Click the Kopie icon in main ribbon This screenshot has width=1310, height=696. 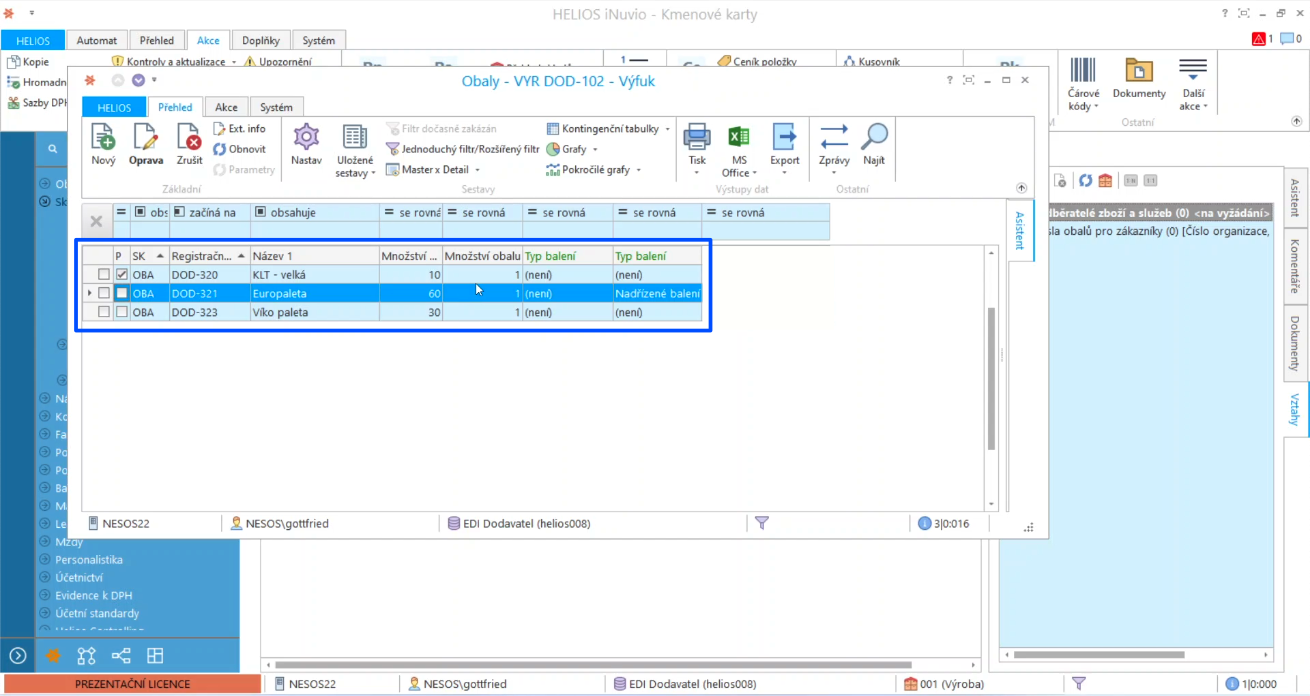[14, 62]
